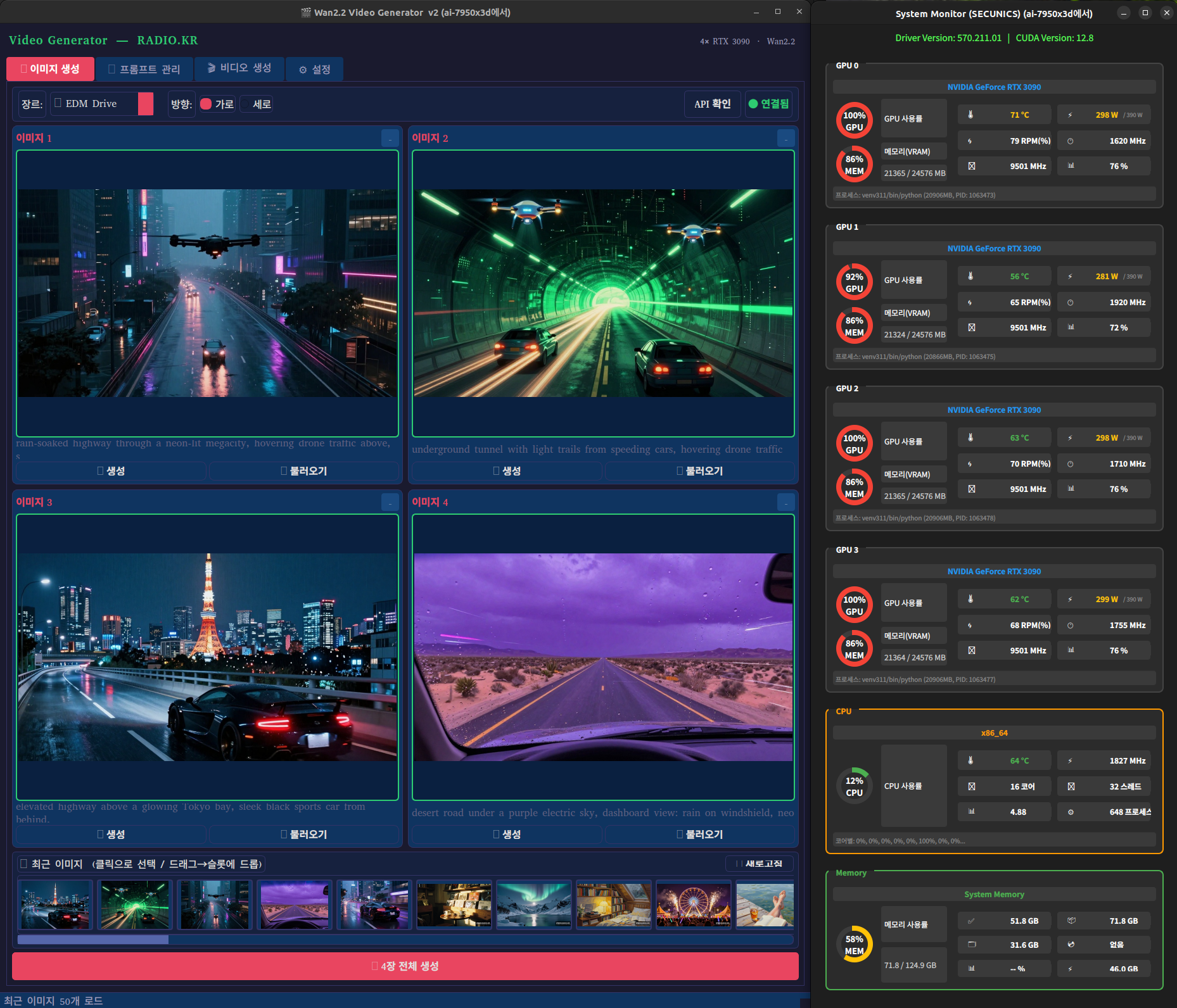
Task: Select the aurora mountains thumbnail in recent images
Action: [533, 905]
